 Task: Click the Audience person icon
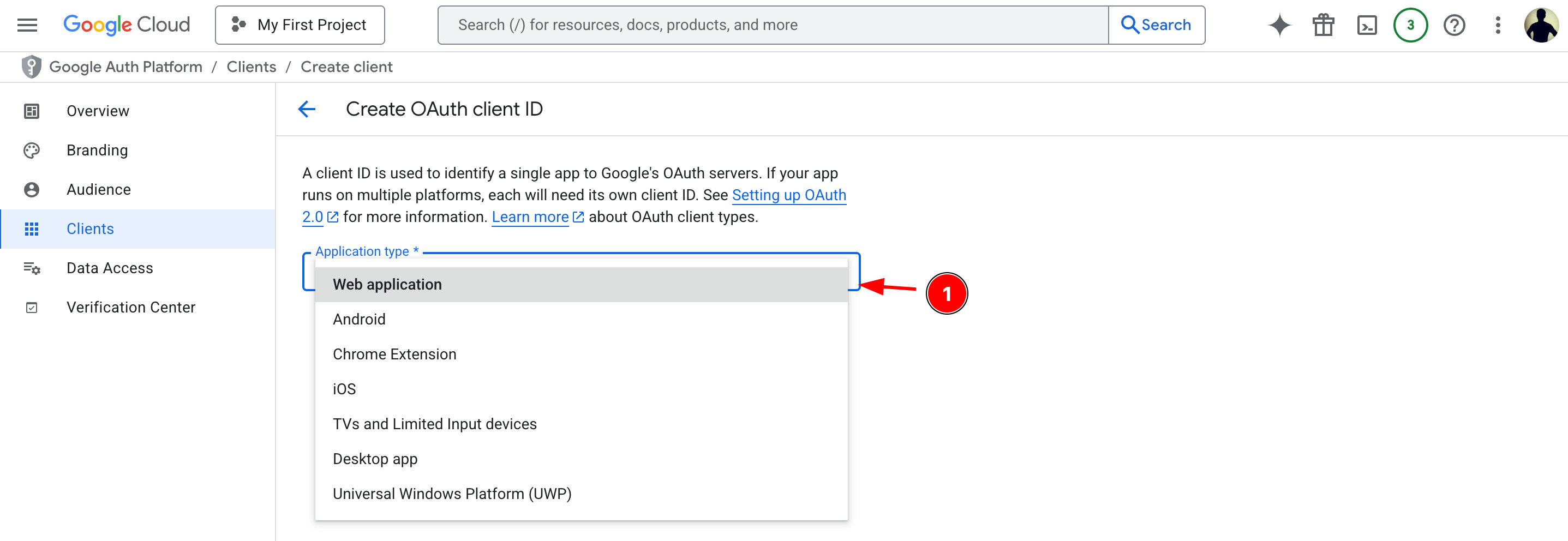tap(32, 189)
